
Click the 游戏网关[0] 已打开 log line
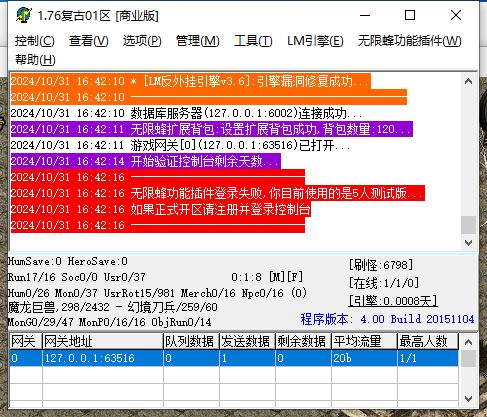(180, 145)
